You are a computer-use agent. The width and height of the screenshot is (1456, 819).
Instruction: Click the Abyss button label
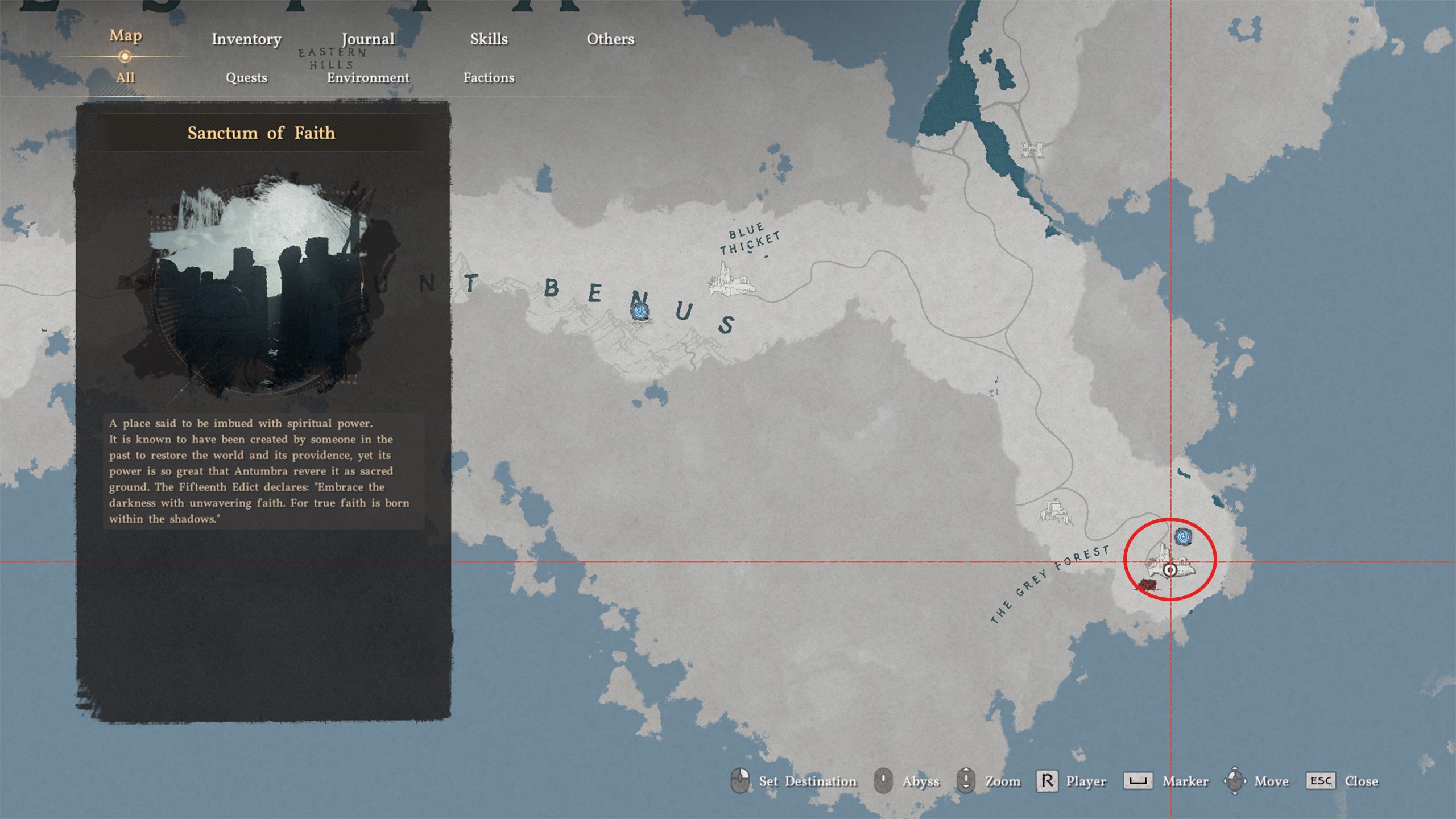pos(920,781)
